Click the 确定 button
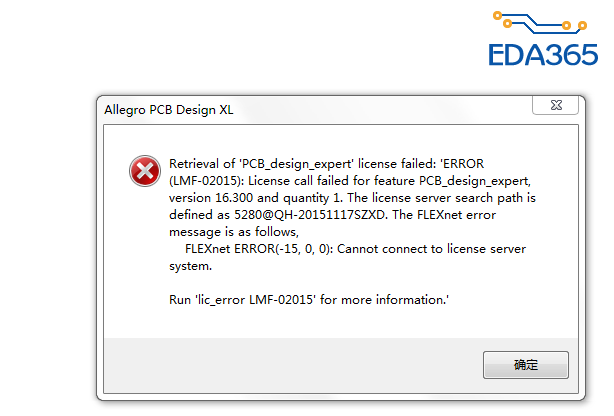 [x=525, y=366]
